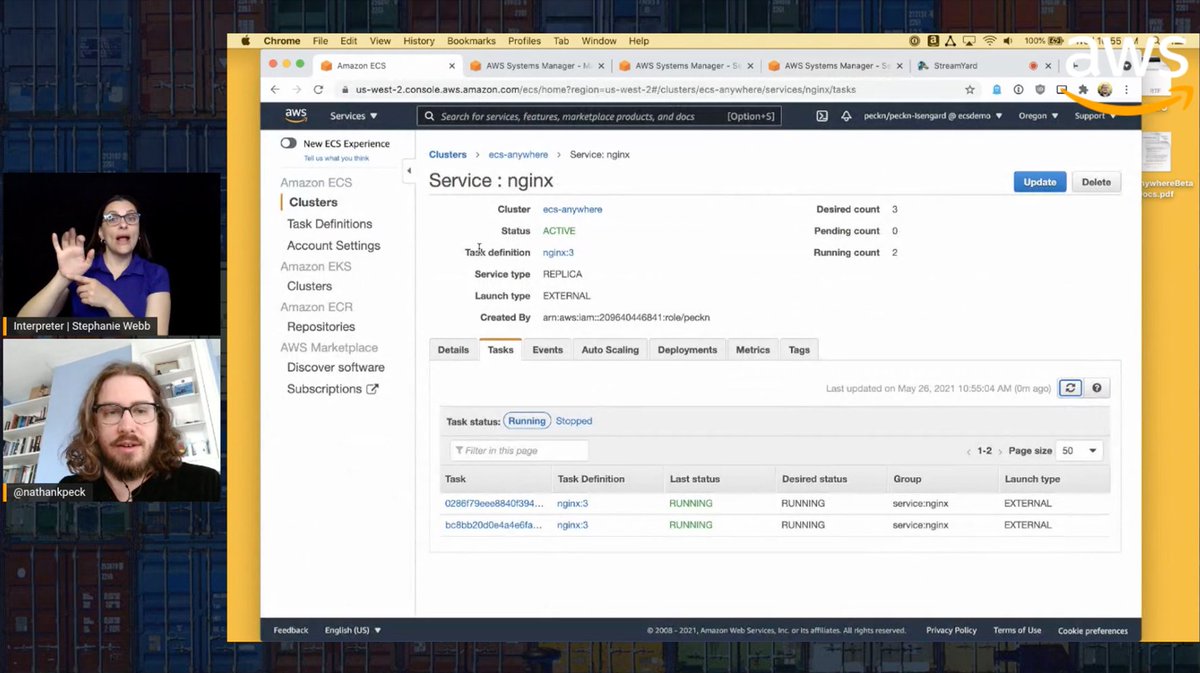Click the AWS logo home icon
1200x673 pixels.
coord(296,115)
